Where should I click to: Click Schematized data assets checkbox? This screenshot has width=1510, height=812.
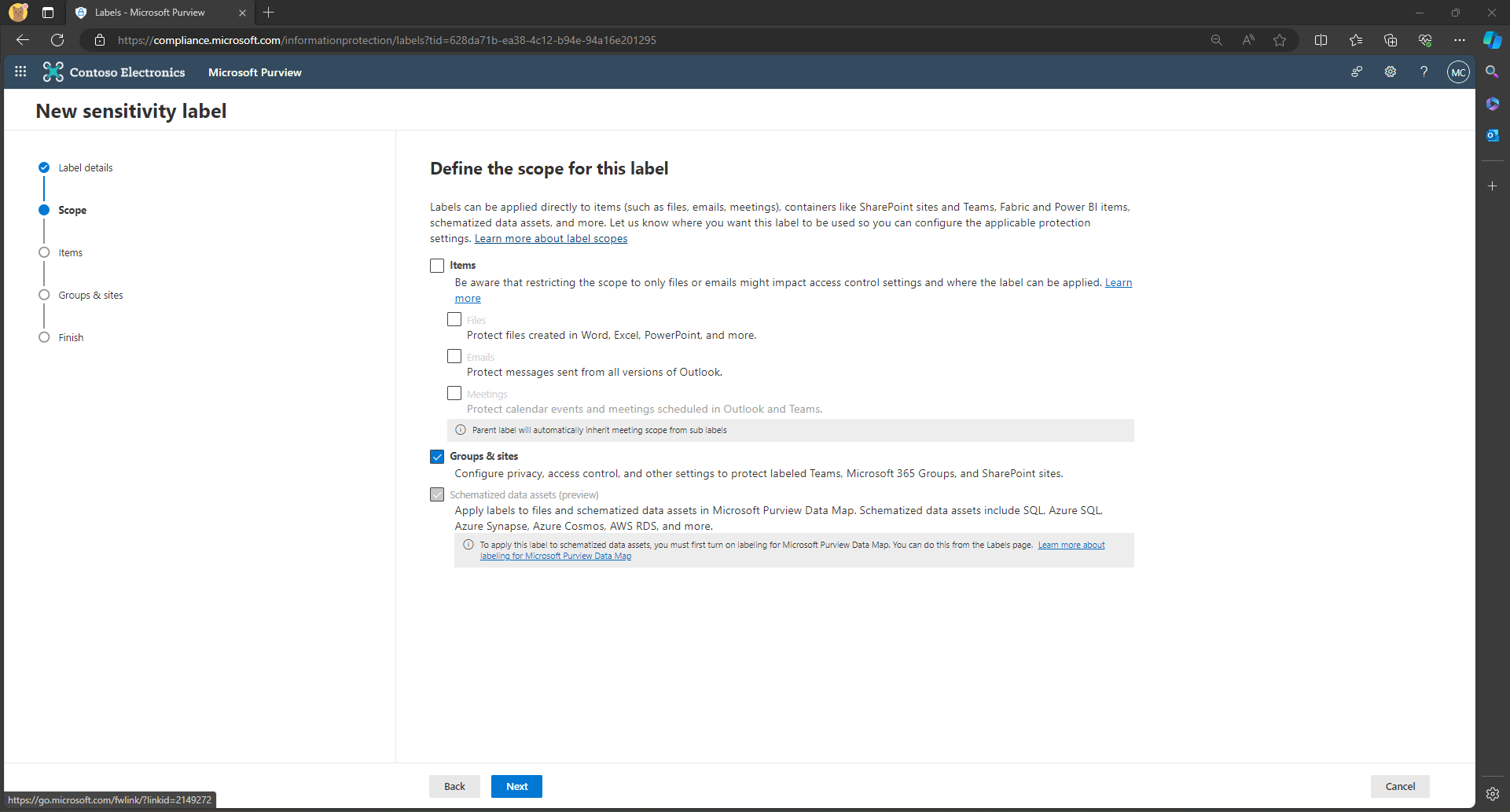pos(437,494)
